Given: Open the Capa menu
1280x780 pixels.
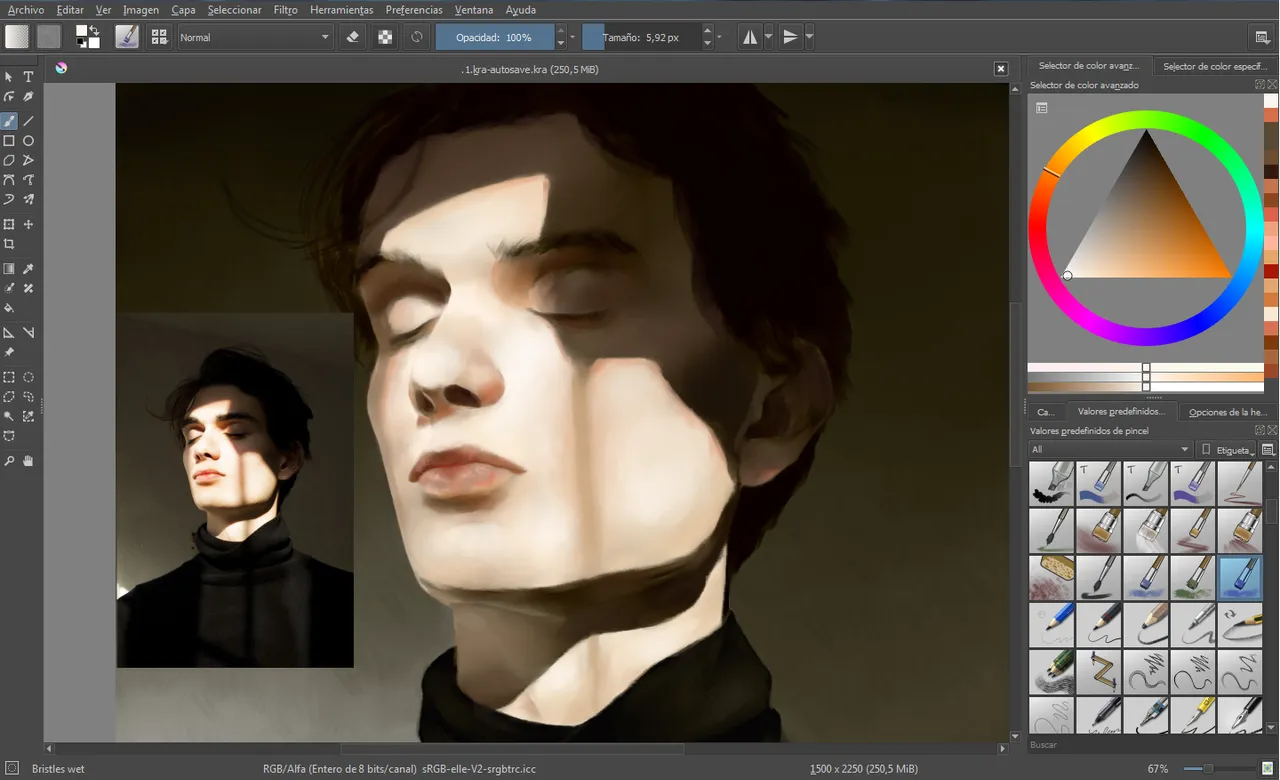Looking at the screenshot, I should 183,9.
